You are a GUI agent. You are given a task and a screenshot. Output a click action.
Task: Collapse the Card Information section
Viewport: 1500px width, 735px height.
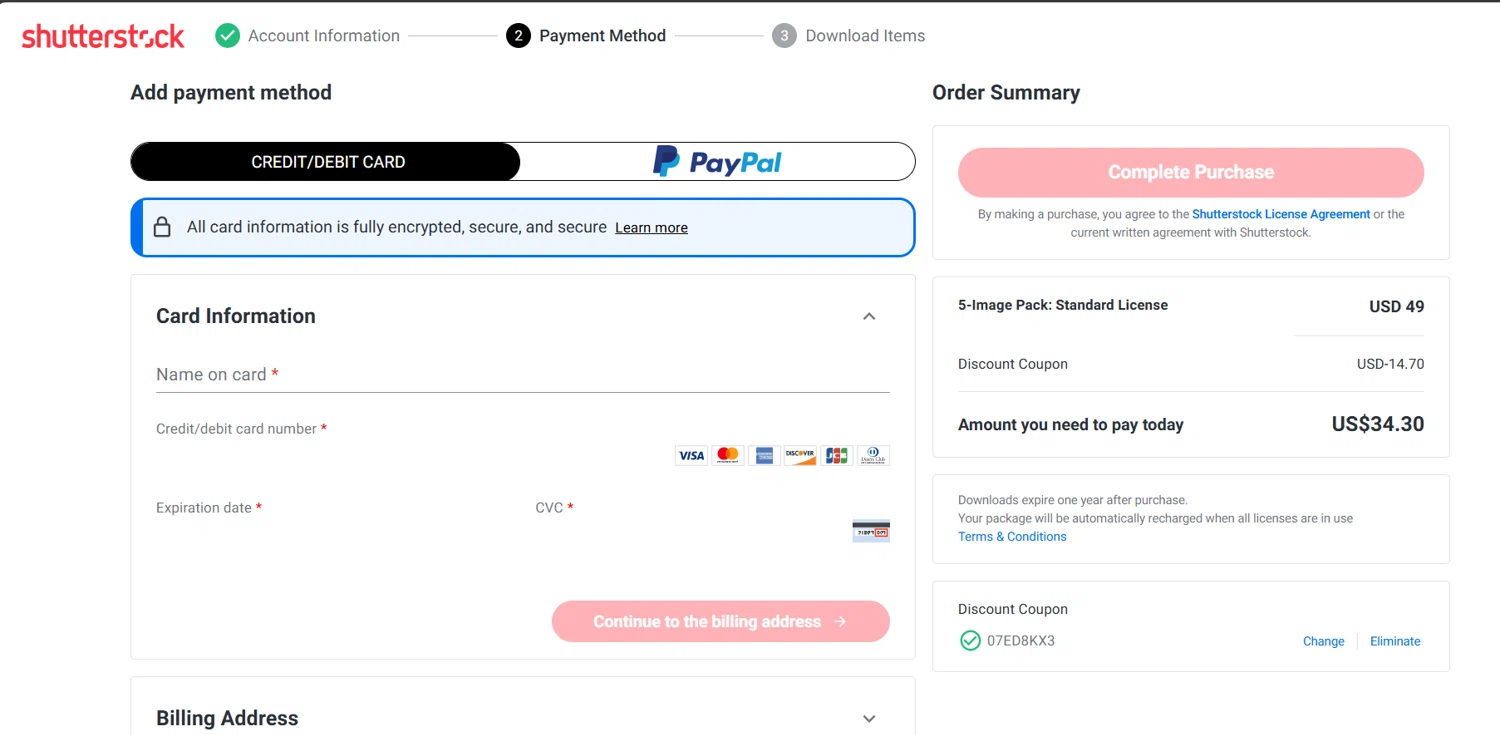(x=869, y=316)
